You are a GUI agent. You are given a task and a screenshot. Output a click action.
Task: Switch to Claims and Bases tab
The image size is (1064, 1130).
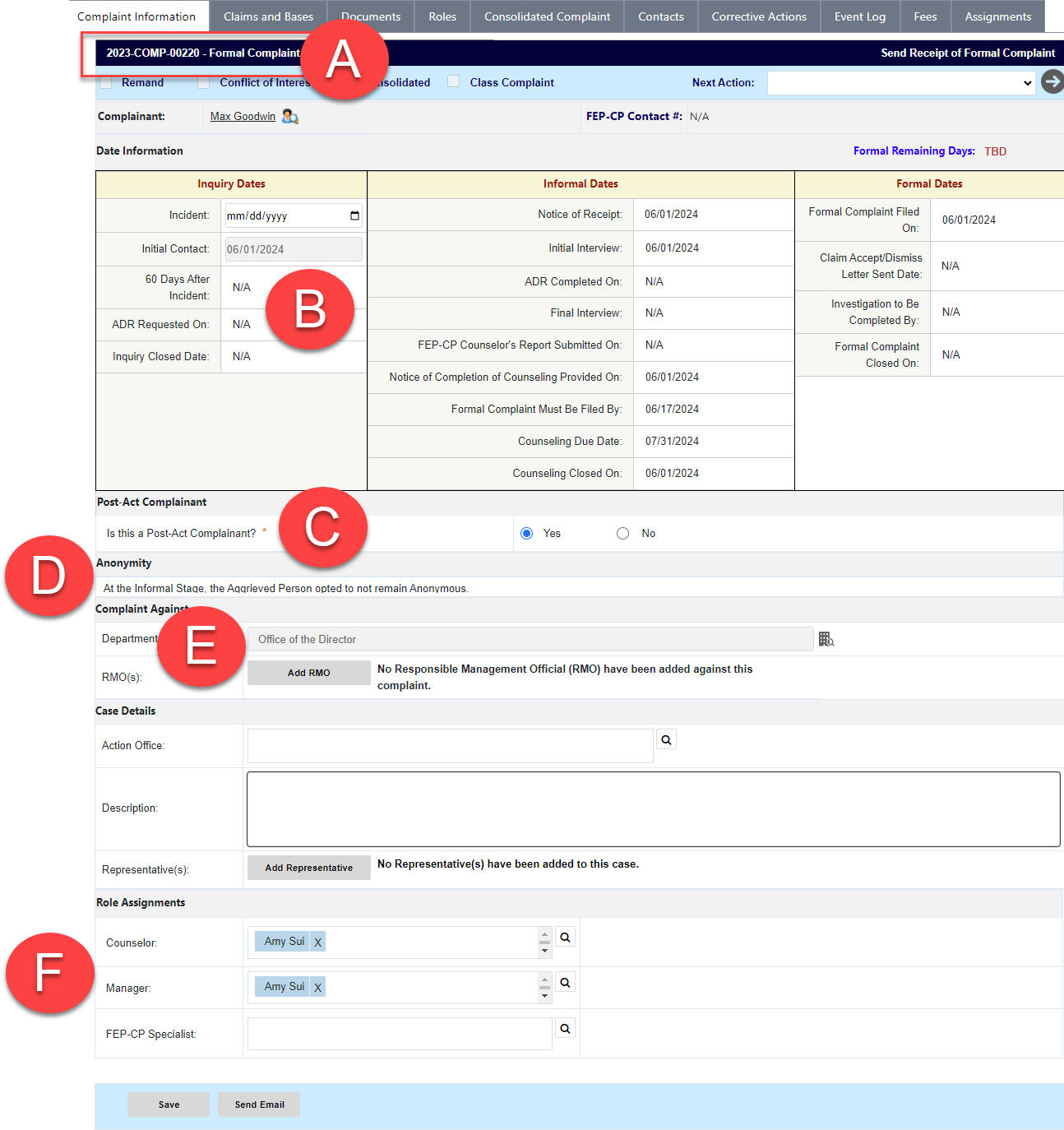269,16
